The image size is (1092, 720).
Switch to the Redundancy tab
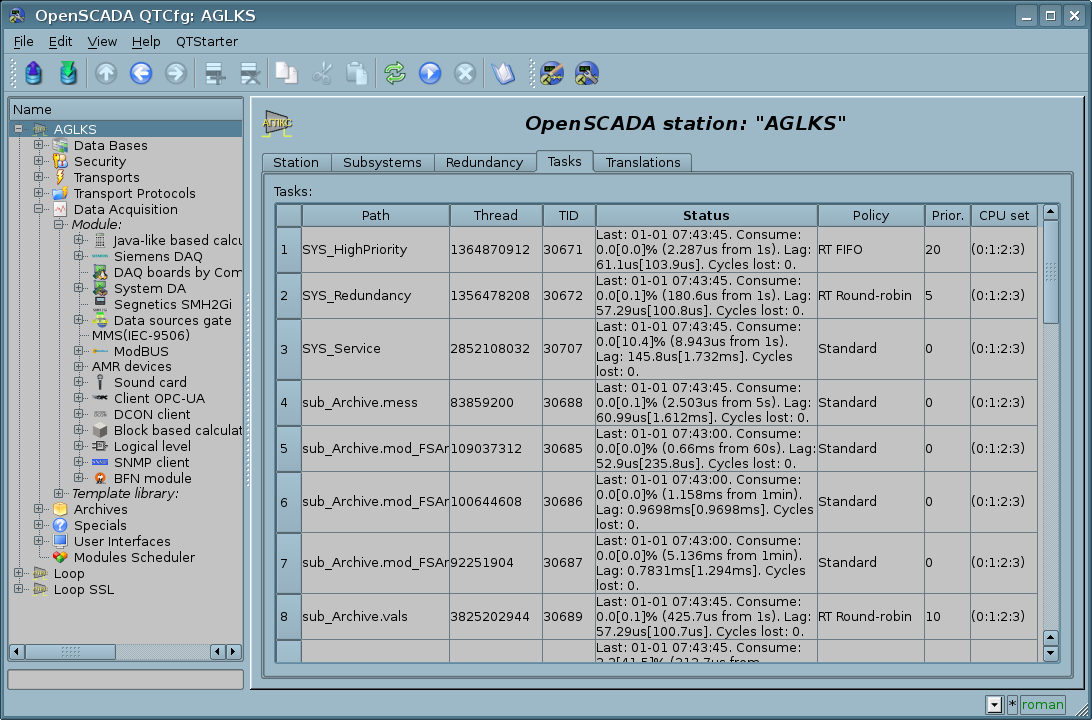pyautogui.click(x=484, y=162)
